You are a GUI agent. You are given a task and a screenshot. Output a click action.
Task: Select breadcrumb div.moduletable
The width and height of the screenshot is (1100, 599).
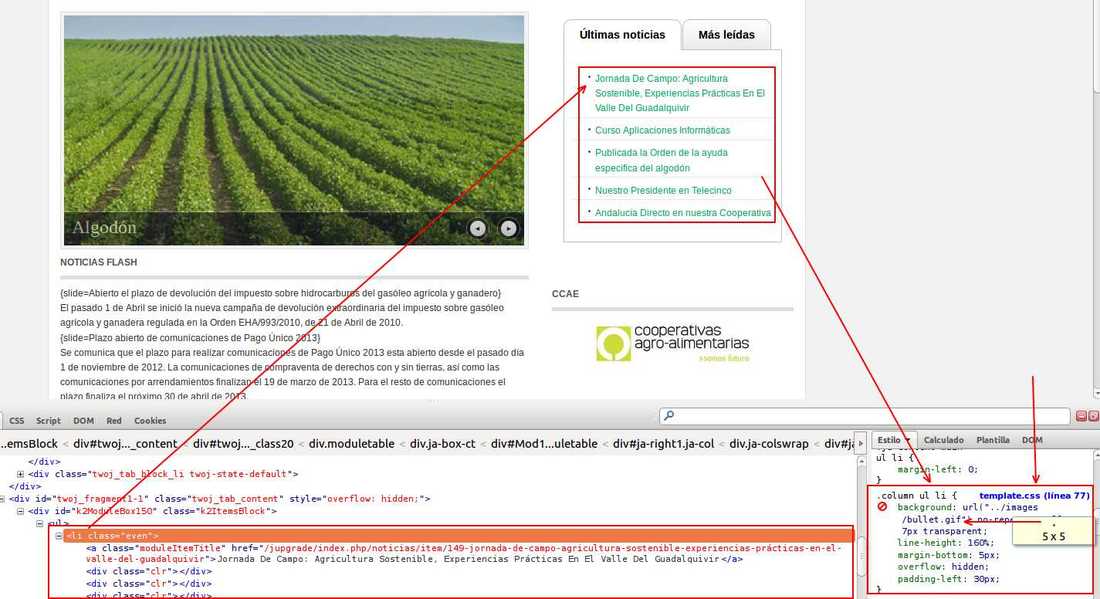351,443
